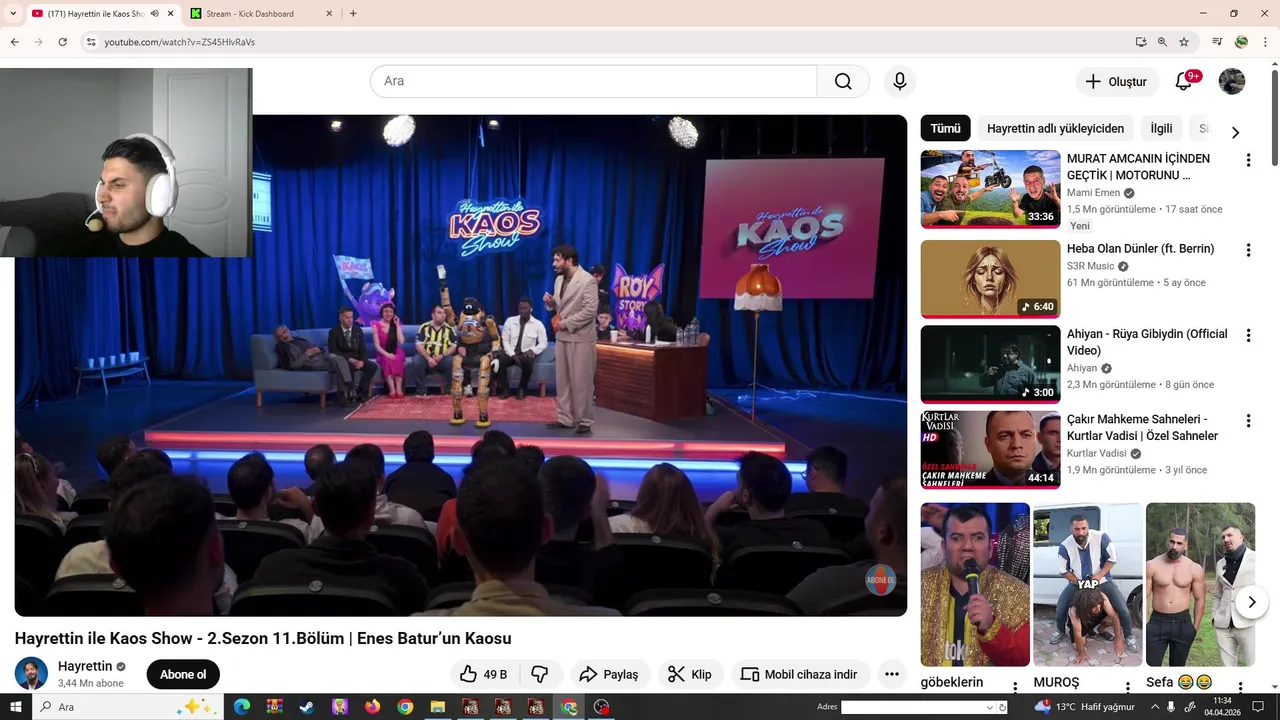The width and height of the screenshot is (1280, 720).
Task: Click install app icon in address bar
Action: [1141, 42]
